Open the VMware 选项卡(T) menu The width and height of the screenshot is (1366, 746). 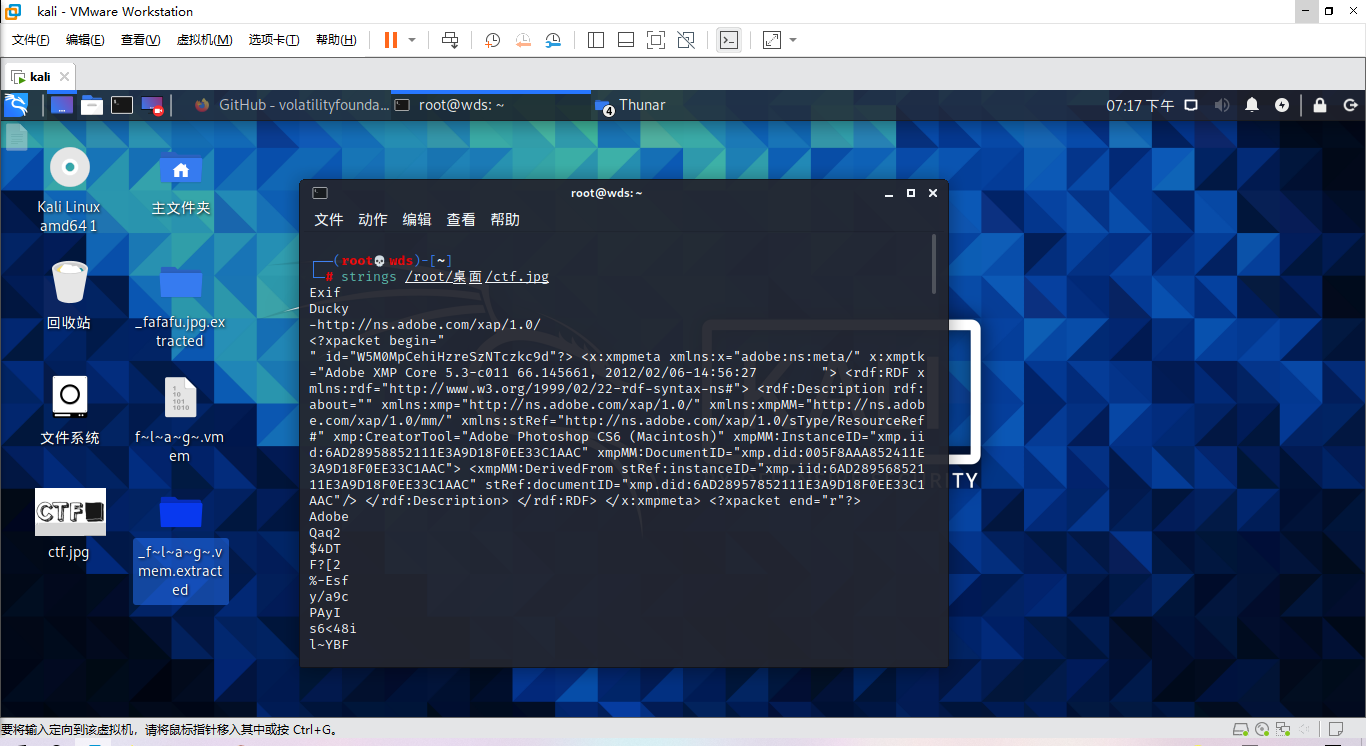274,40
